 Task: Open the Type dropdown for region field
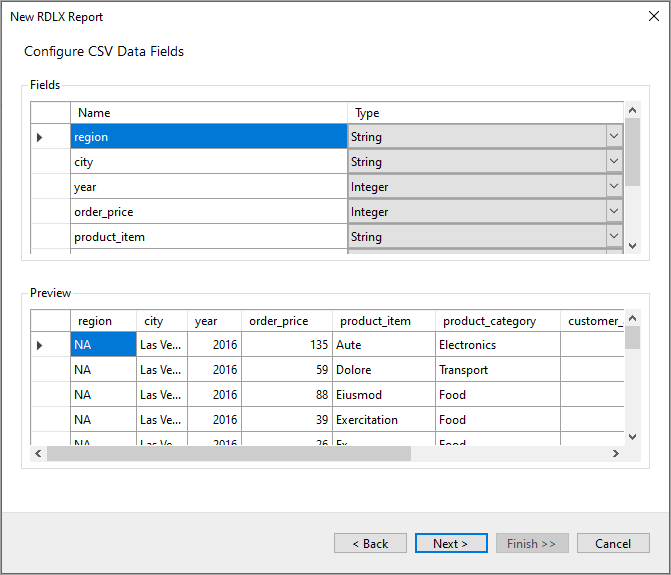614,136
